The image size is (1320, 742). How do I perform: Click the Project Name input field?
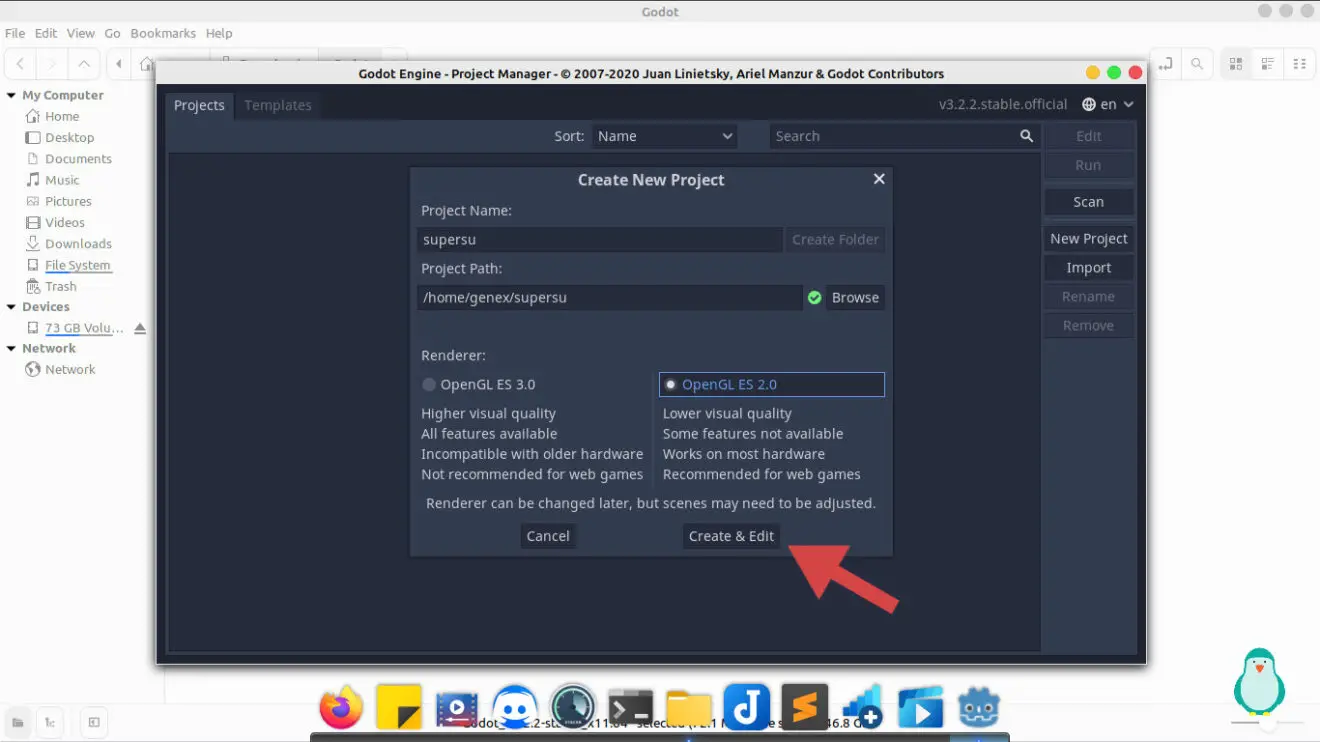tap(600, 240)
